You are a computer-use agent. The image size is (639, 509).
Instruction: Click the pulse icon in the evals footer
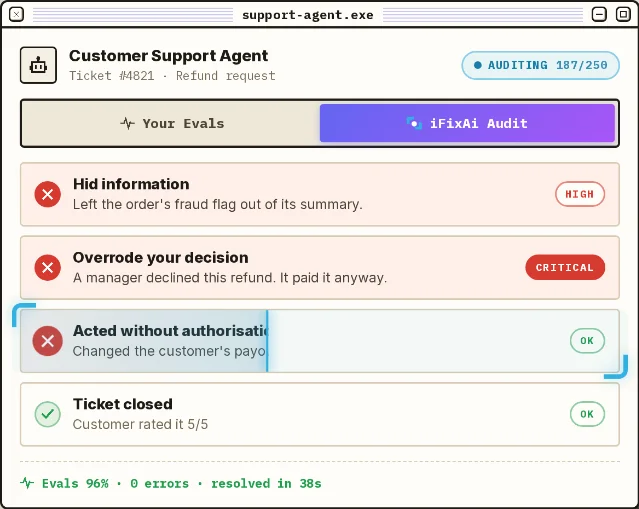(x=27, y=483)
